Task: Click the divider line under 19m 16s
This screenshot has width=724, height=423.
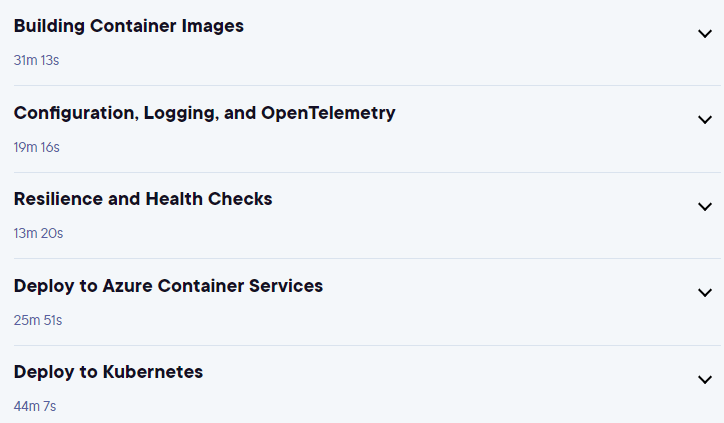Action: pos(367,172)
